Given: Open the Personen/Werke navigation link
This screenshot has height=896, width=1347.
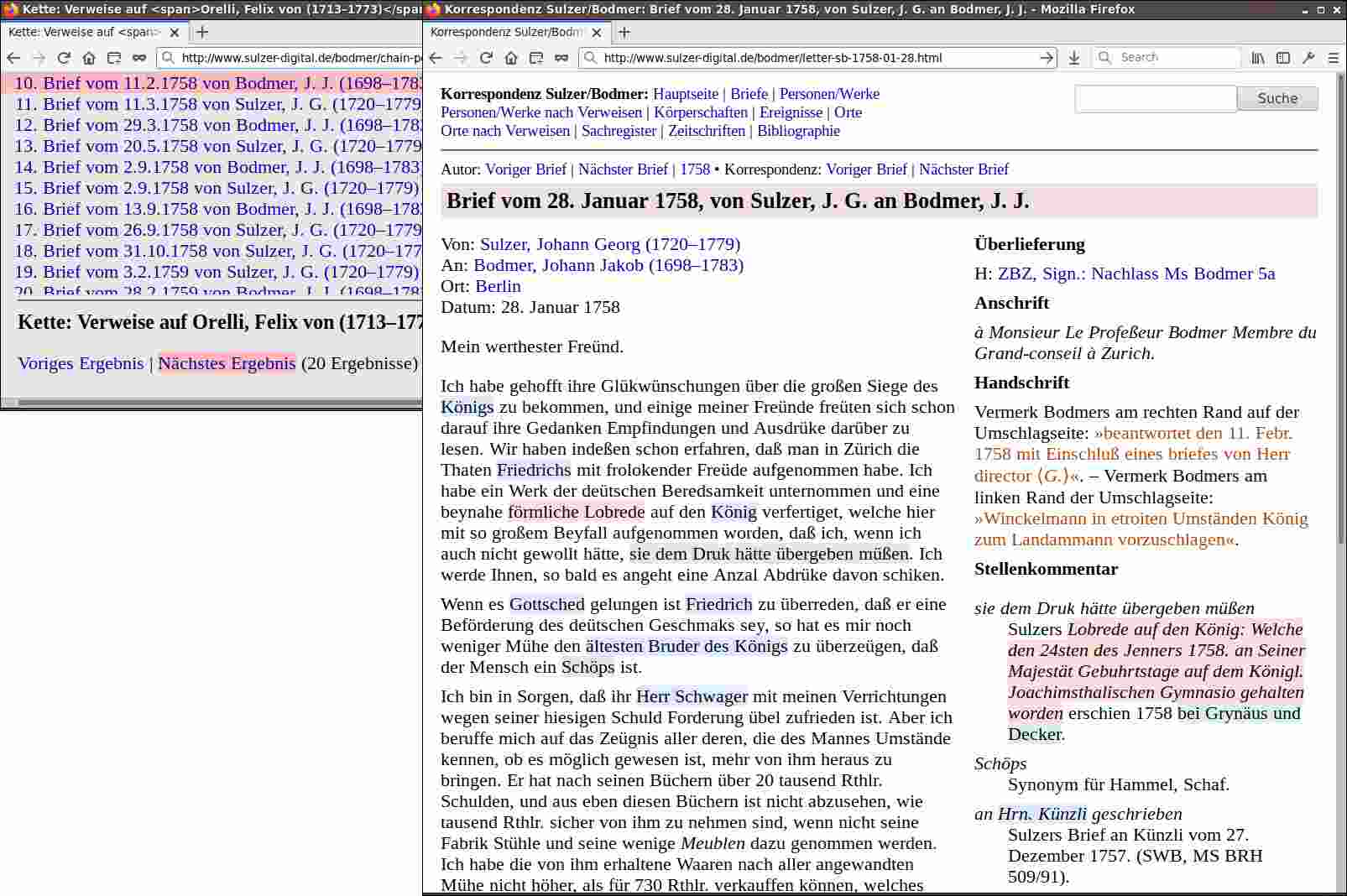Looking at the screenshot, I should pyautogui.click(x=829, y=94).
